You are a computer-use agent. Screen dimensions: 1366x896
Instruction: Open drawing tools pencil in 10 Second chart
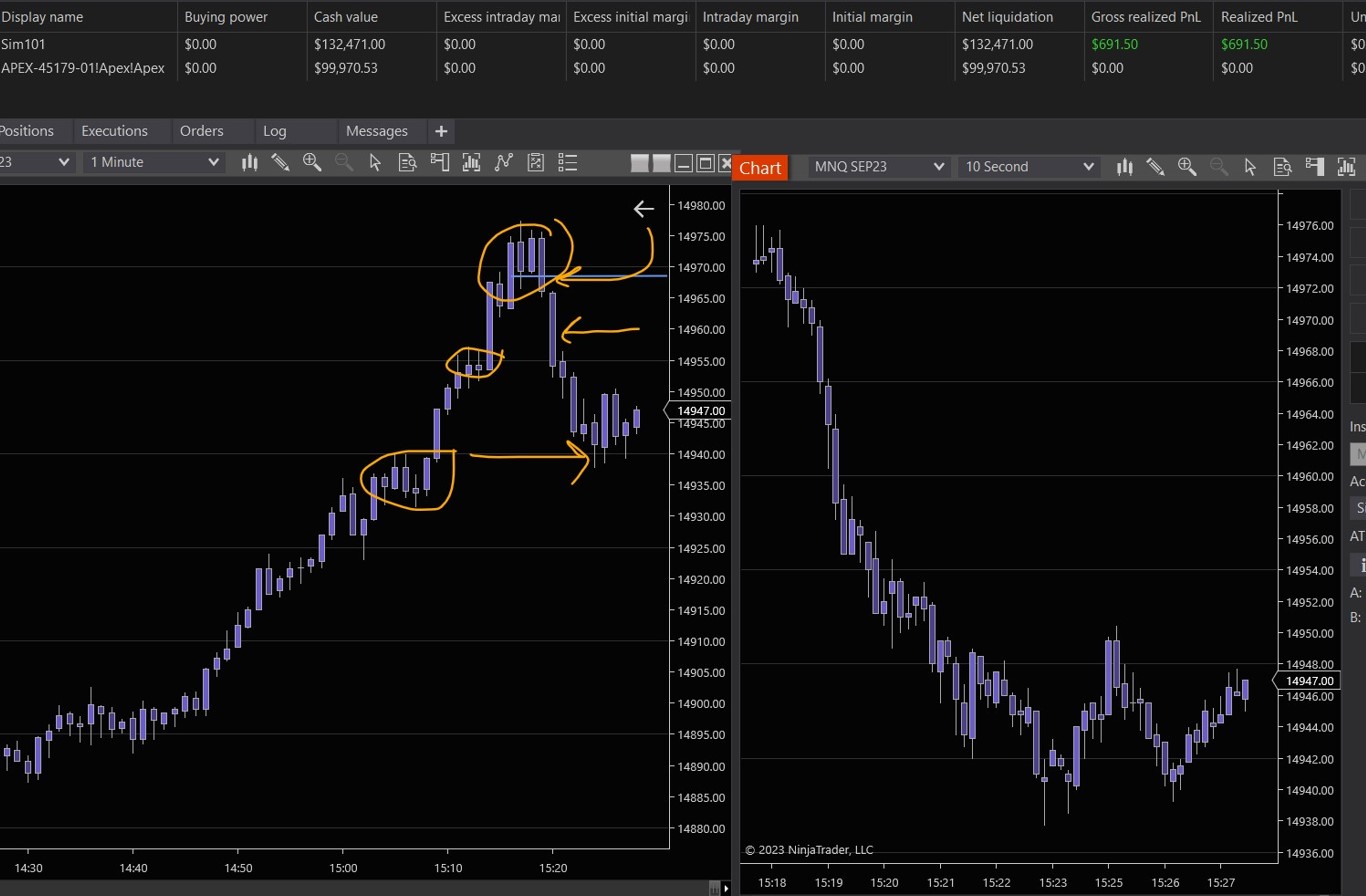point(1156,167)
